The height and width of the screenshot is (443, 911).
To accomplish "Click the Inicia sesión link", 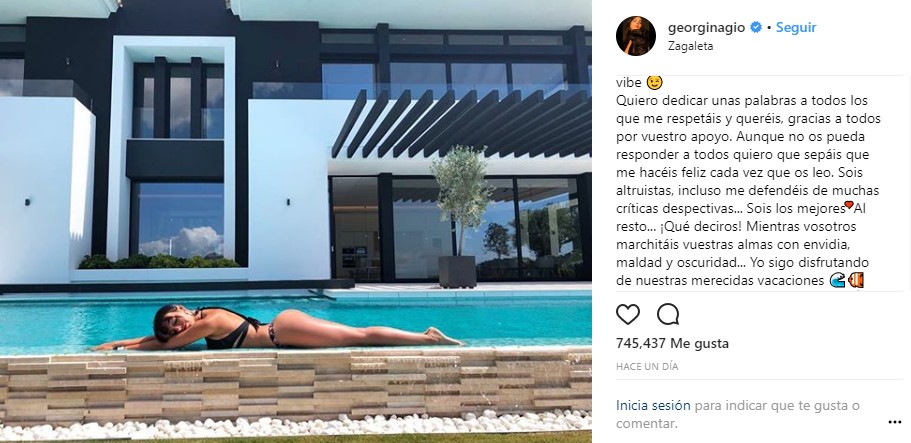I will click(653, 405).
